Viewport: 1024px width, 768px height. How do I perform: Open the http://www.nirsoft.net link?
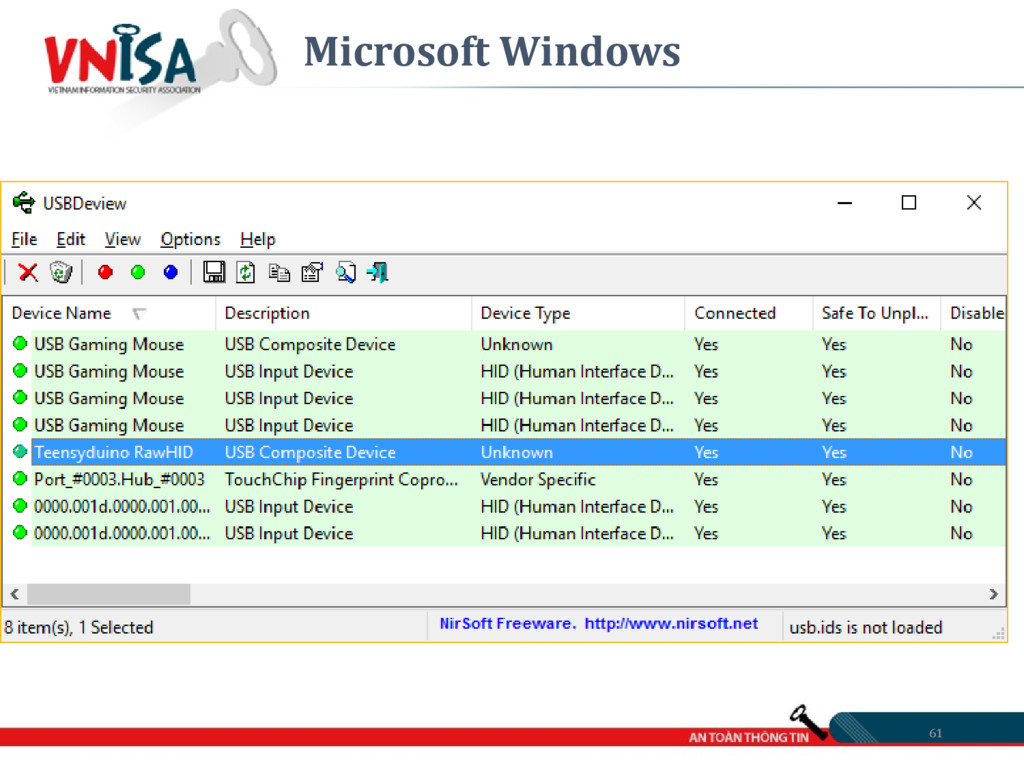point(671,624)
